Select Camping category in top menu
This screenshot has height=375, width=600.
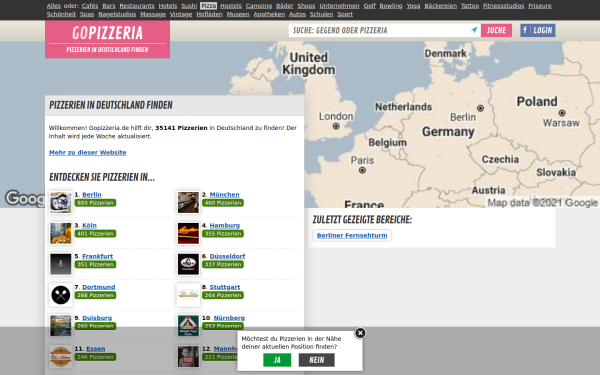click(259, 6)
